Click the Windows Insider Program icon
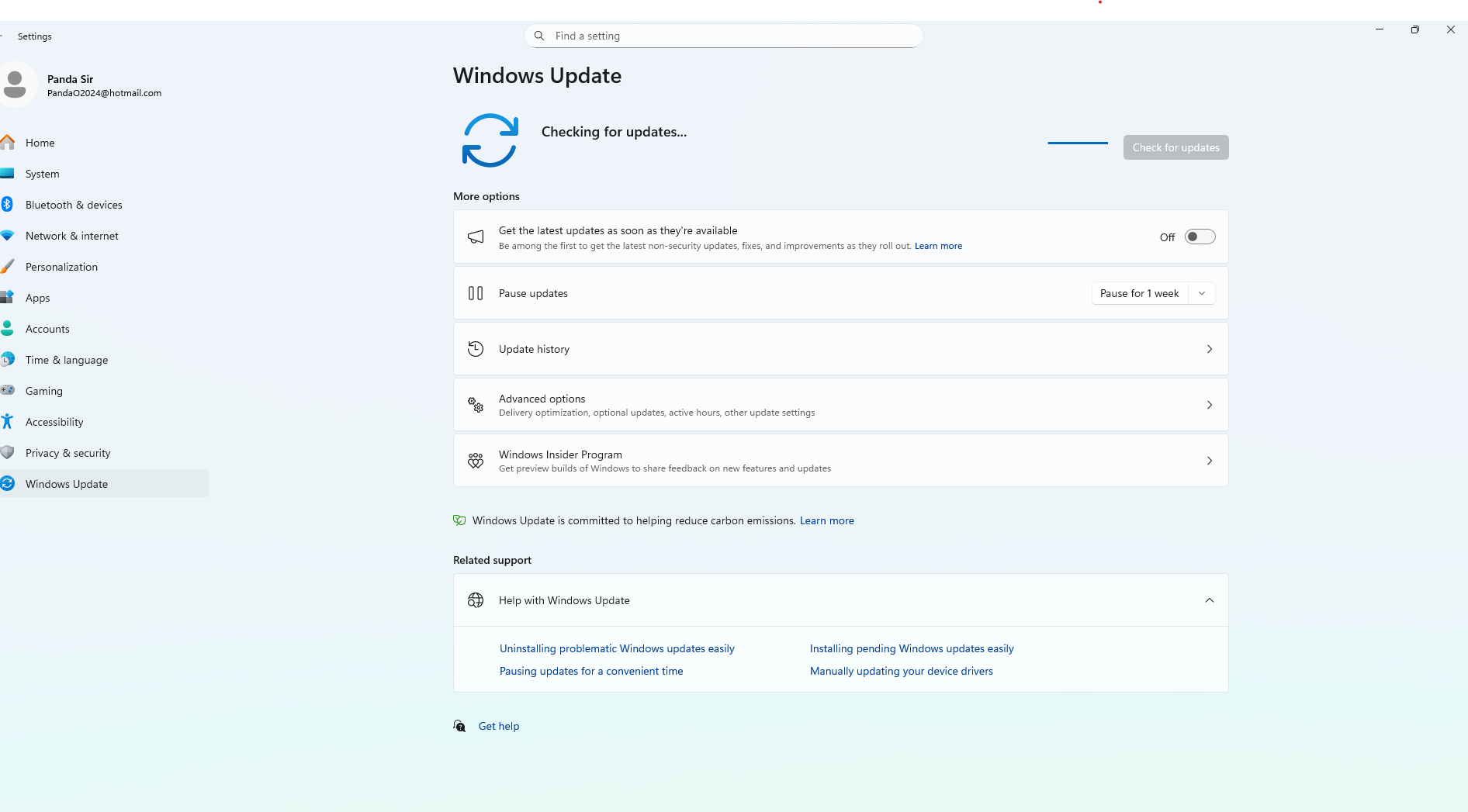Screen dimensions: 1468x812 pos(476,461)
